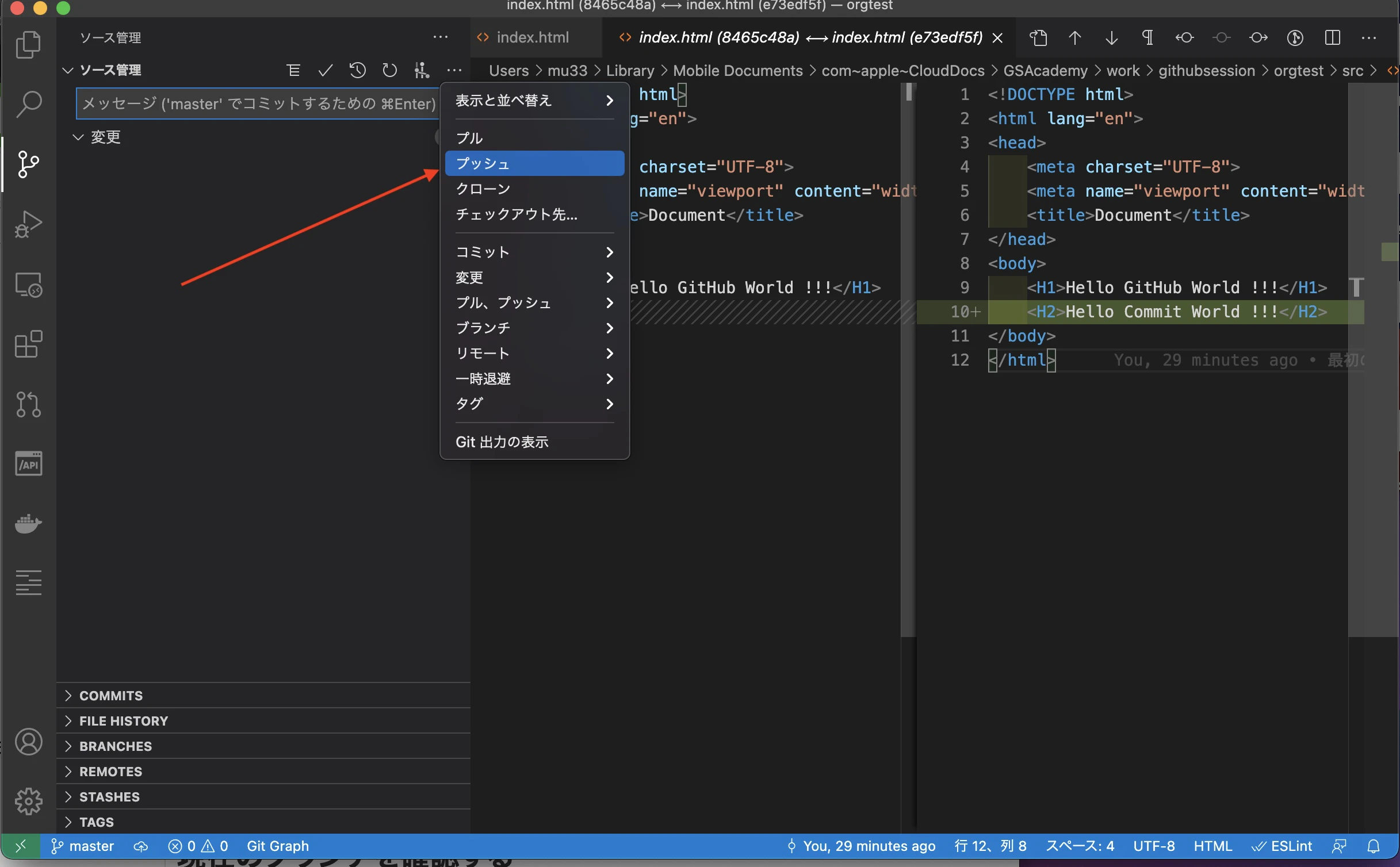Toggle split editor layout icon
This screenshot has width=1400, height=867.
pyautogui.click(x=1332, y=38)
